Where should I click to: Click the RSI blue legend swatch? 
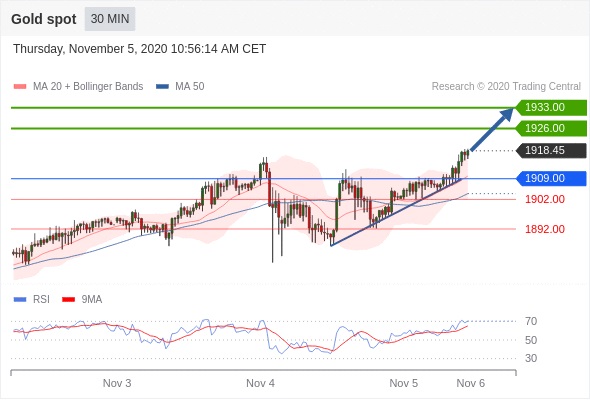20,300
